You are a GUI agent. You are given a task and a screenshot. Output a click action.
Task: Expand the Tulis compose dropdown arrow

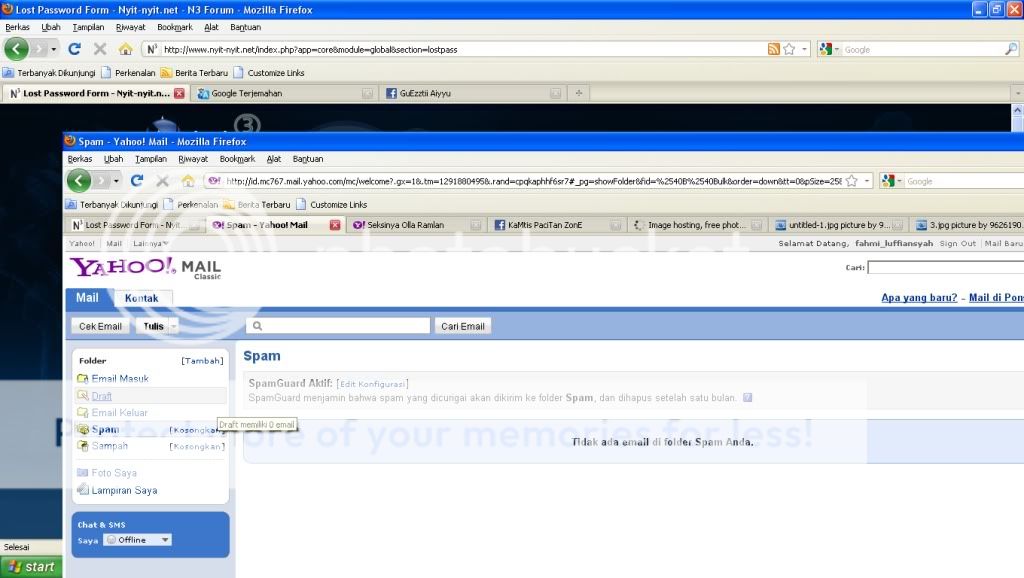pyautogui.click(x=174, y=326)
